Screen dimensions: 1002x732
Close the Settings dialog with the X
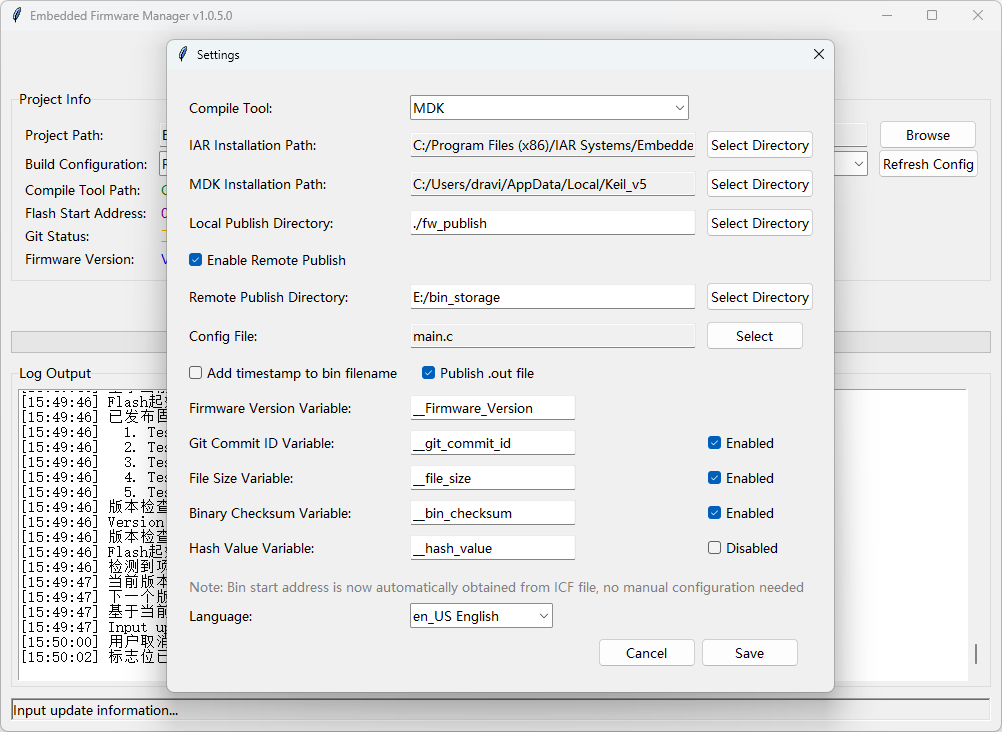point(819,54)
